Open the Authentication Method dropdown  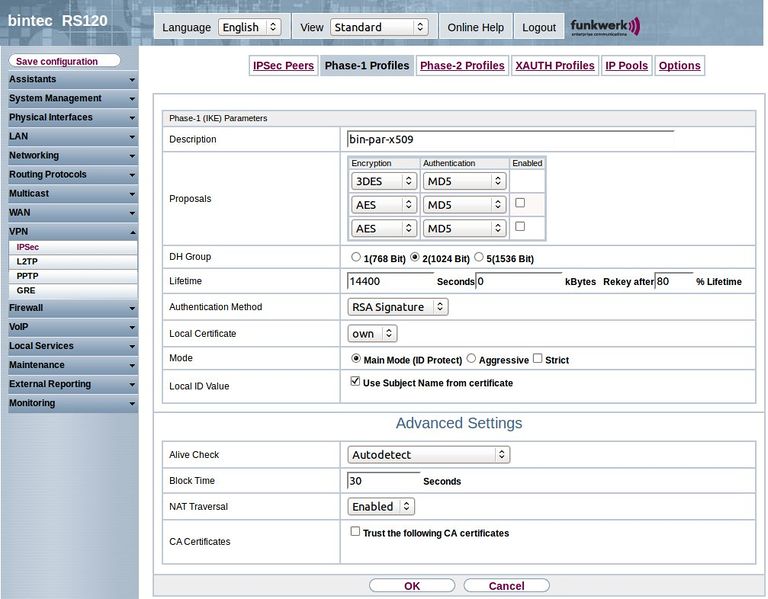[x=397, y=307]
